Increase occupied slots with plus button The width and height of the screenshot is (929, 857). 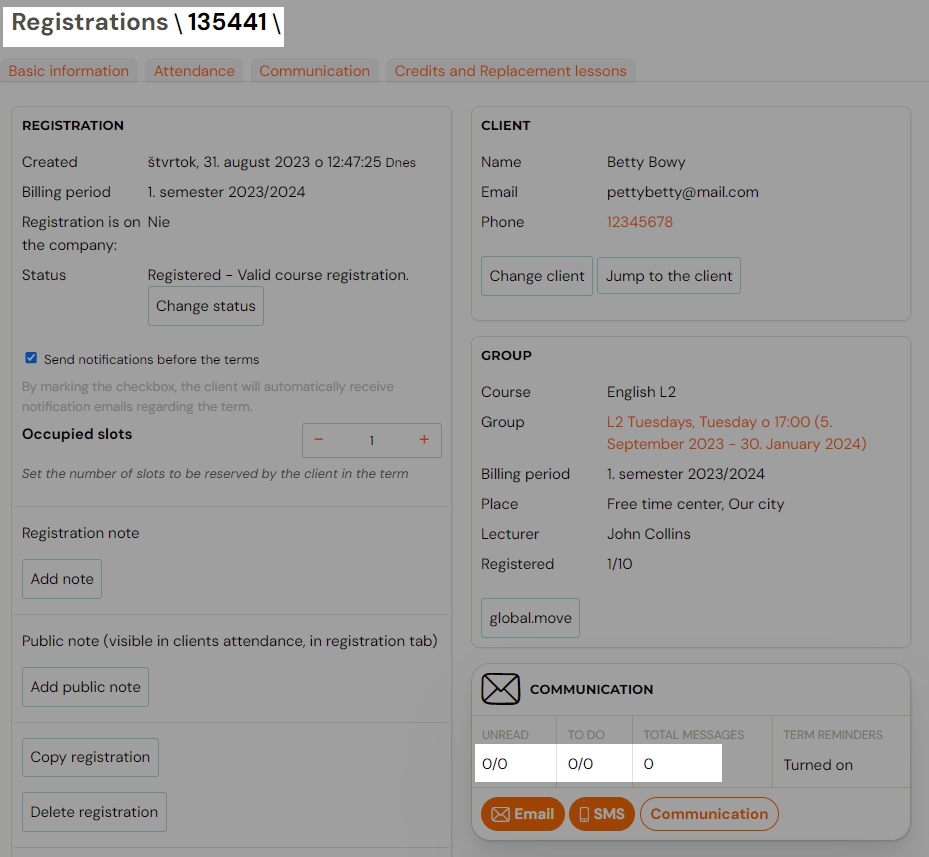(x=424, y=440)
